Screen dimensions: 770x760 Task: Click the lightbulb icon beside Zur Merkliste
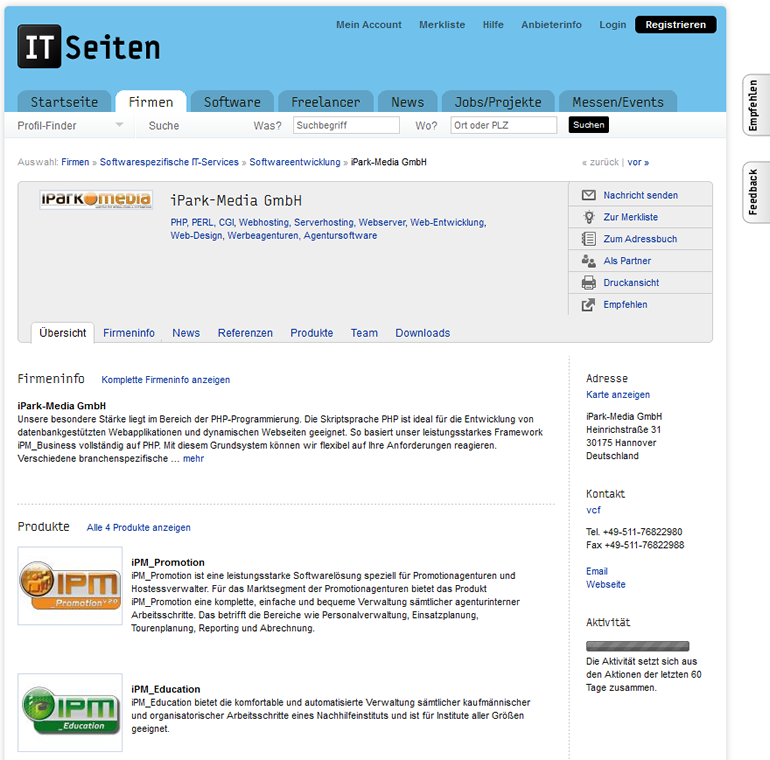coord(588,217)
